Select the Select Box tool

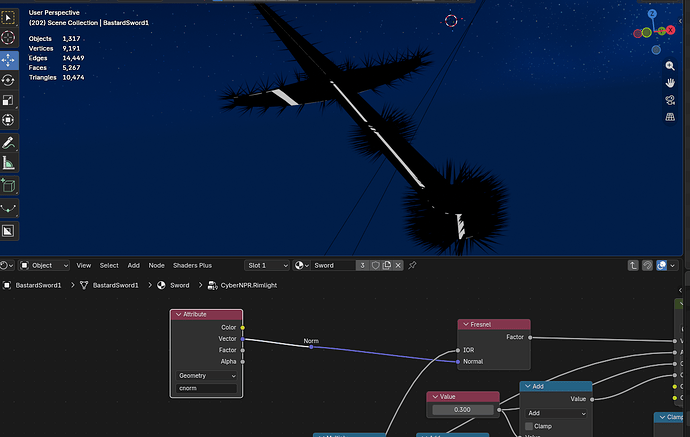pyautogui.click(x=8, y=18)
